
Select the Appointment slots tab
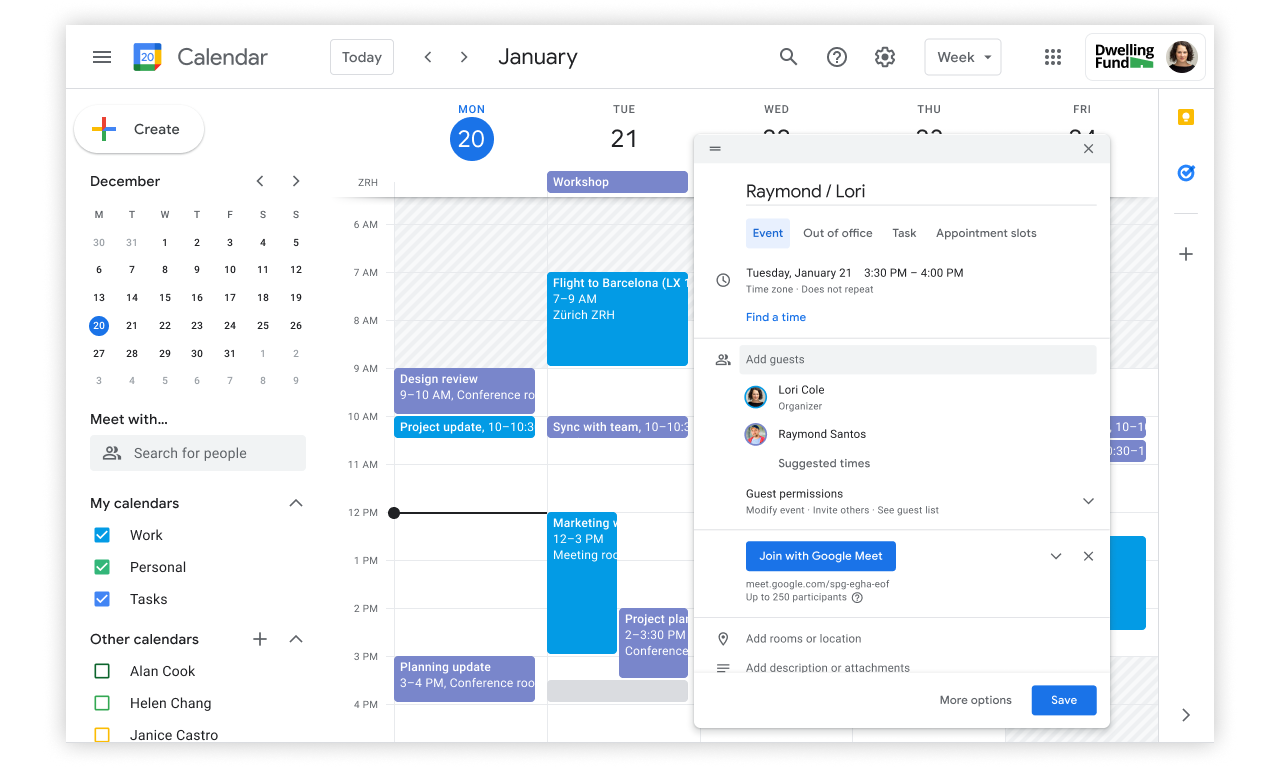(986, 233)
